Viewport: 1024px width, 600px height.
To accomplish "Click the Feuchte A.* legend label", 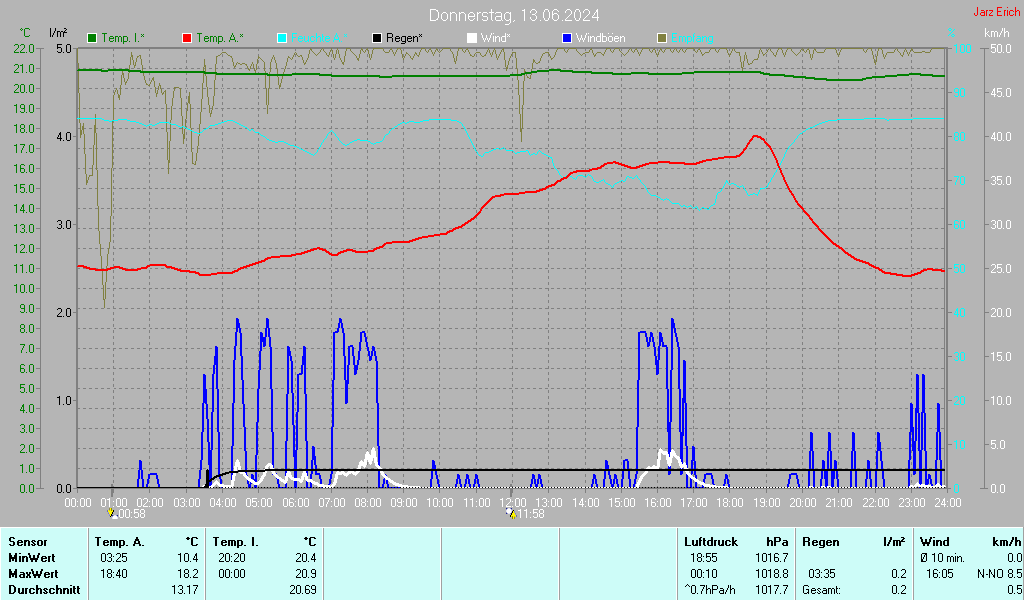I will (319, 39).
